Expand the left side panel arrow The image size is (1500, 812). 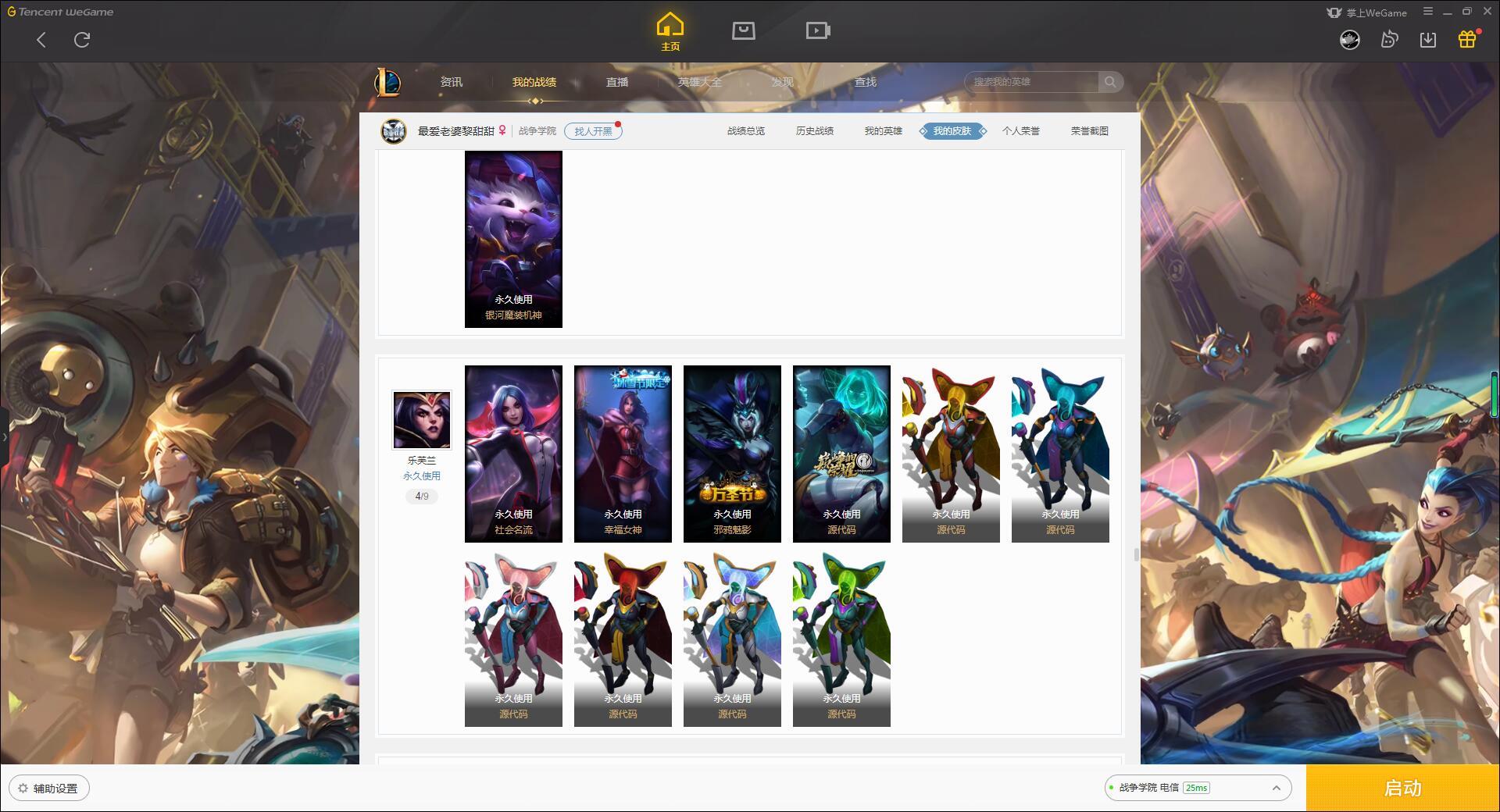(x=4, y=437)
